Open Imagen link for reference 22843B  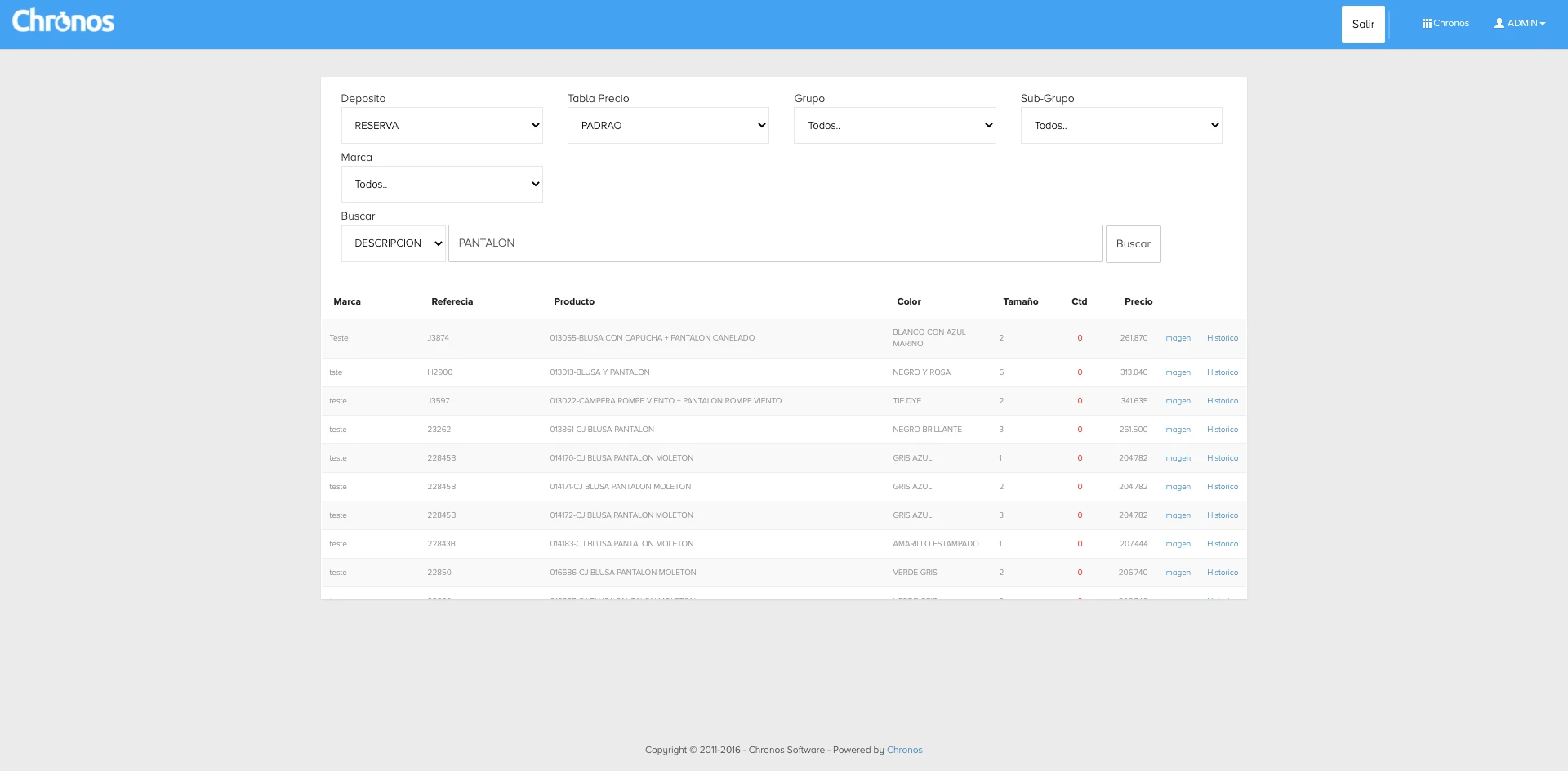pos(1177,544)
